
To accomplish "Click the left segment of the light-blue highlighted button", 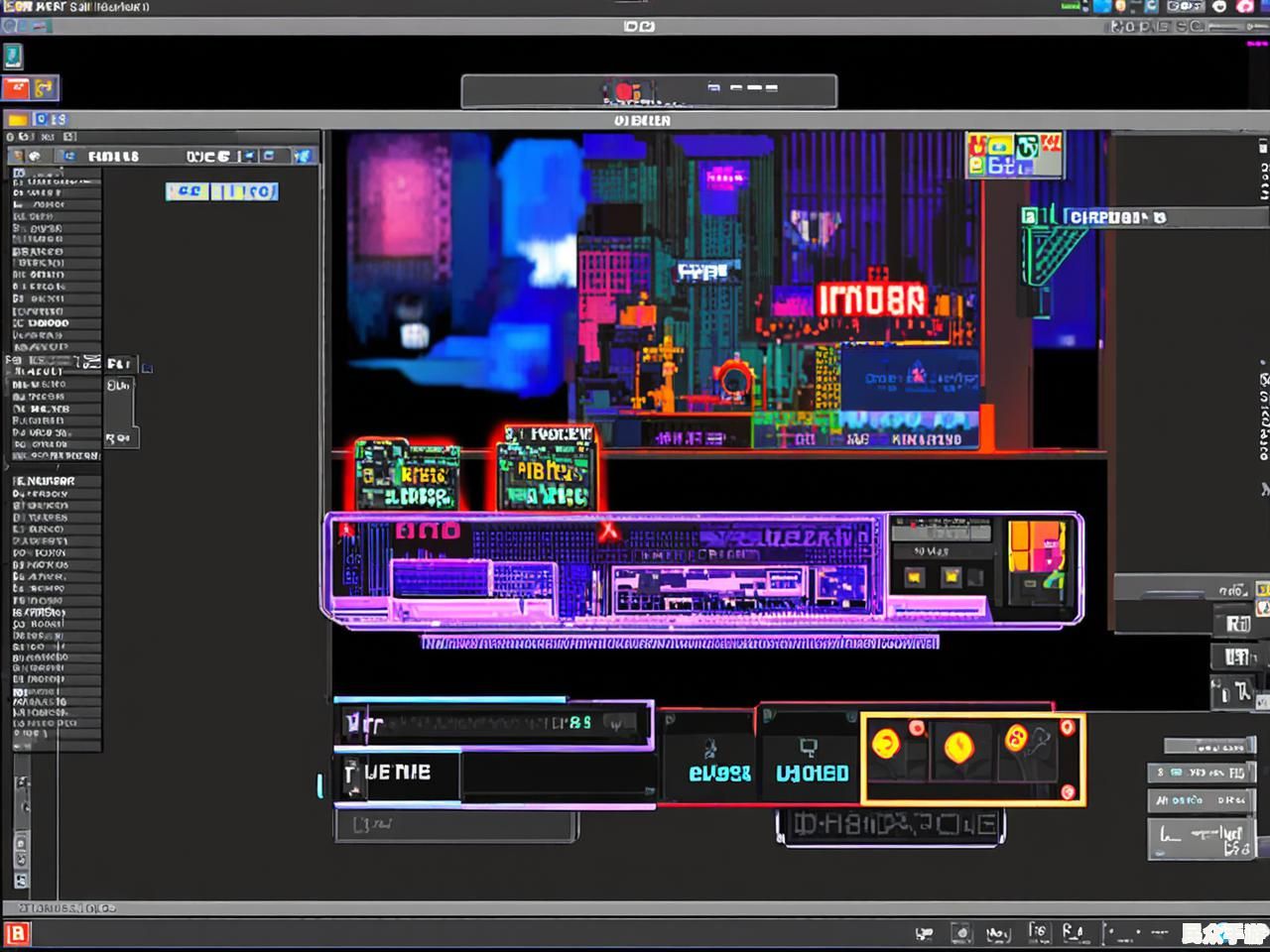I will click(x=187, y=191).
